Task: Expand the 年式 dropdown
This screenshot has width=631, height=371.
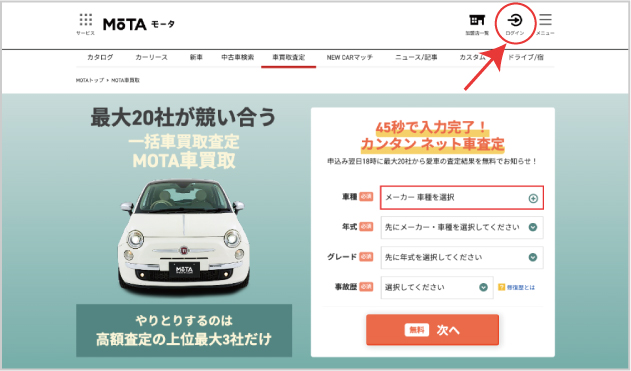Action: [462, 227]
